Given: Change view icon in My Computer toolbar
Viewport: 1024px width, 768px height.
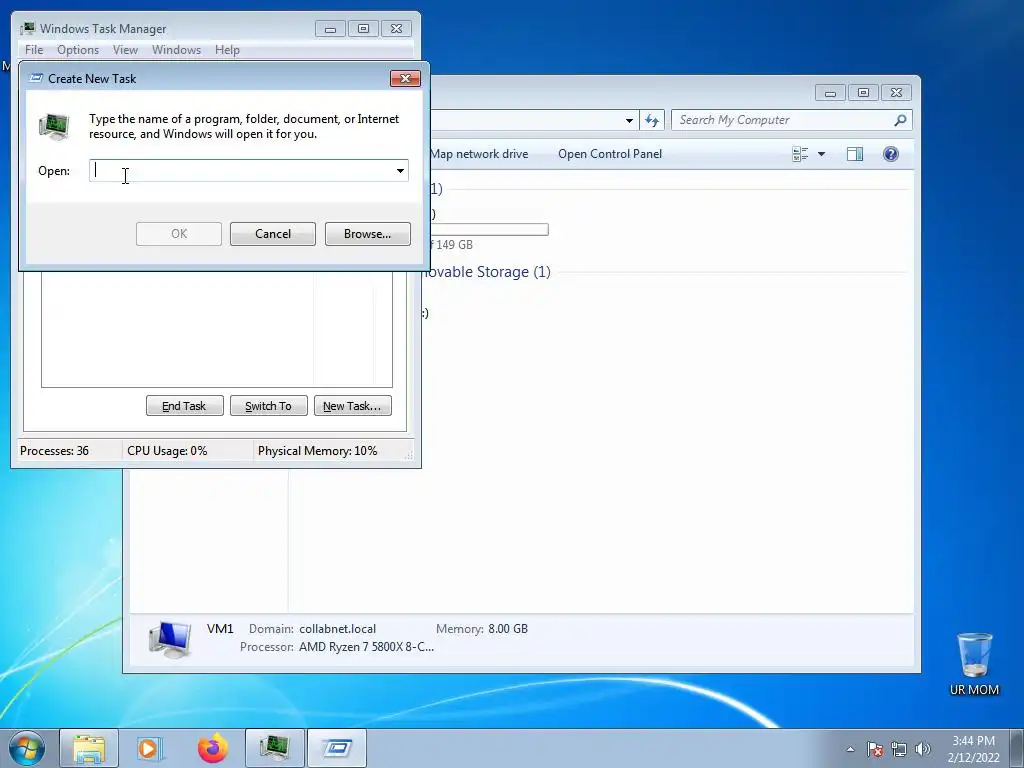Looking at the screenshot, I should (x=800, y=154).
